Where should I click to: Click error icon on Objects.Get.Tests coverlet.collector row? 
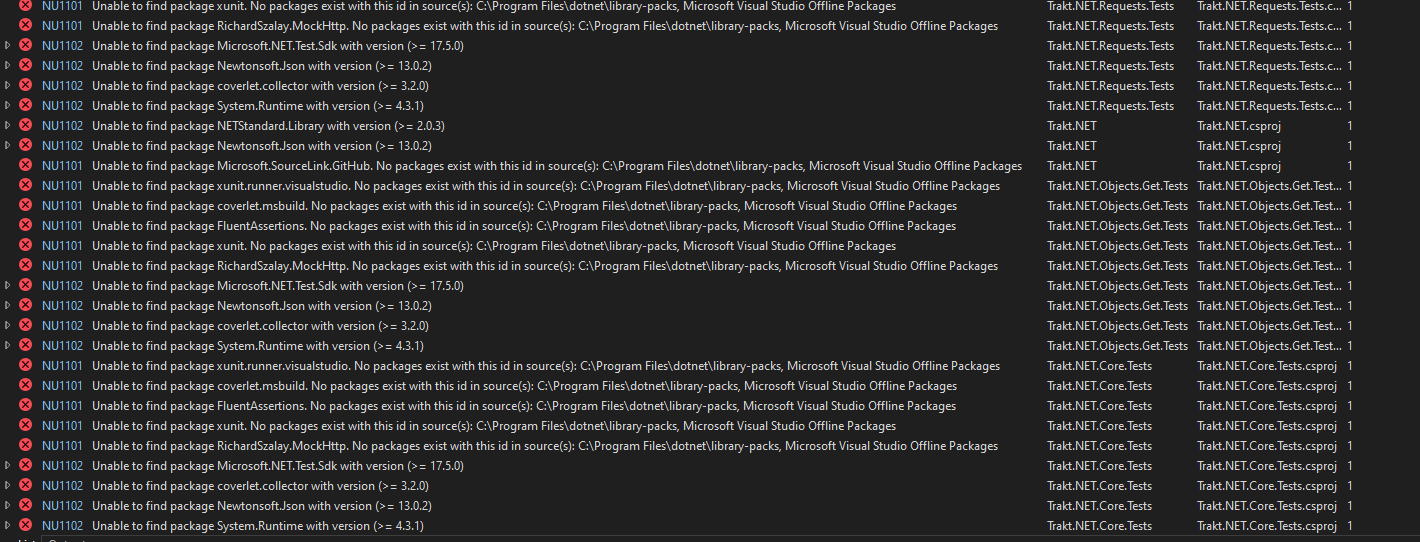[25, 326]
